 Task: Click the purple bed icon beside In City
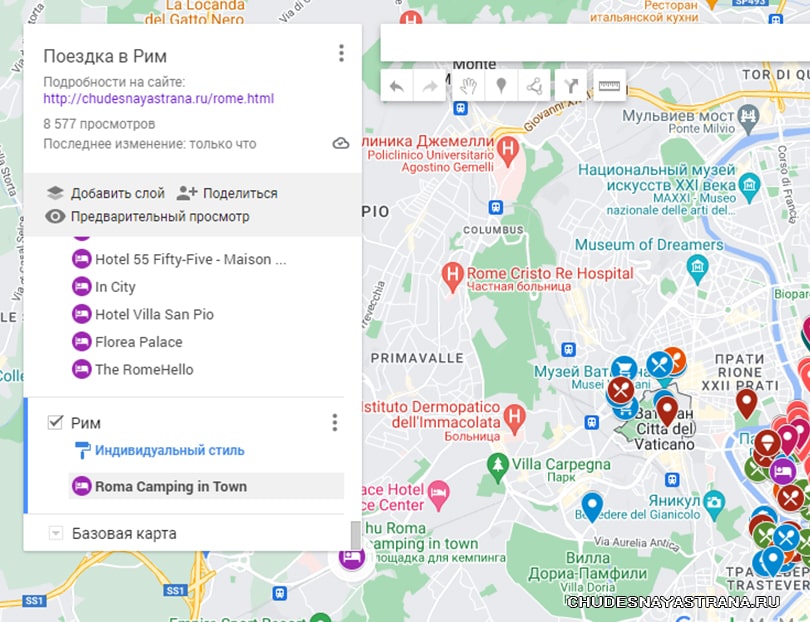[x=81, y=287]
